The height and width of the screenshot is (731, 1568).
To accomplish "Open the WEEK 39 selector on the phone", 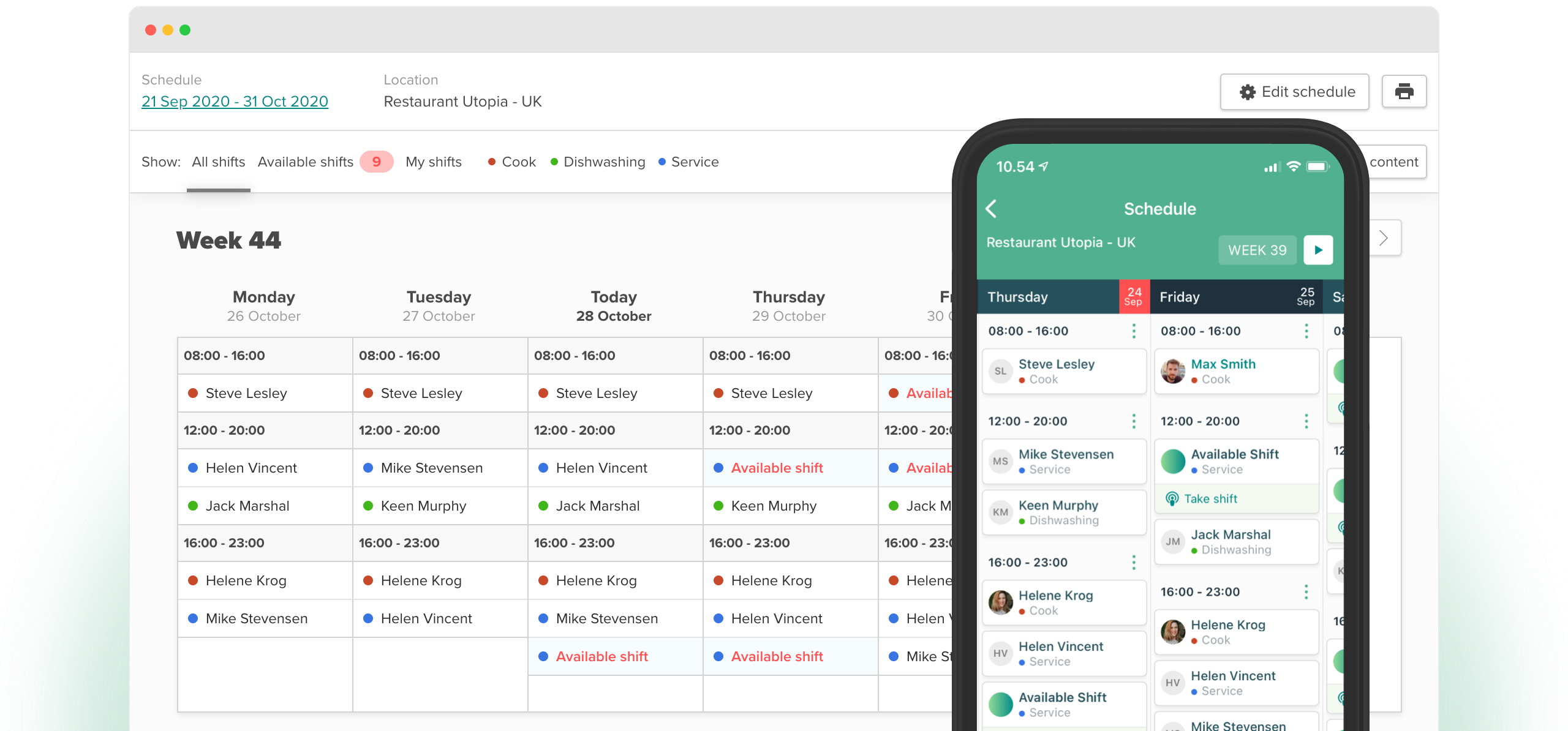I will (1257, 250).
